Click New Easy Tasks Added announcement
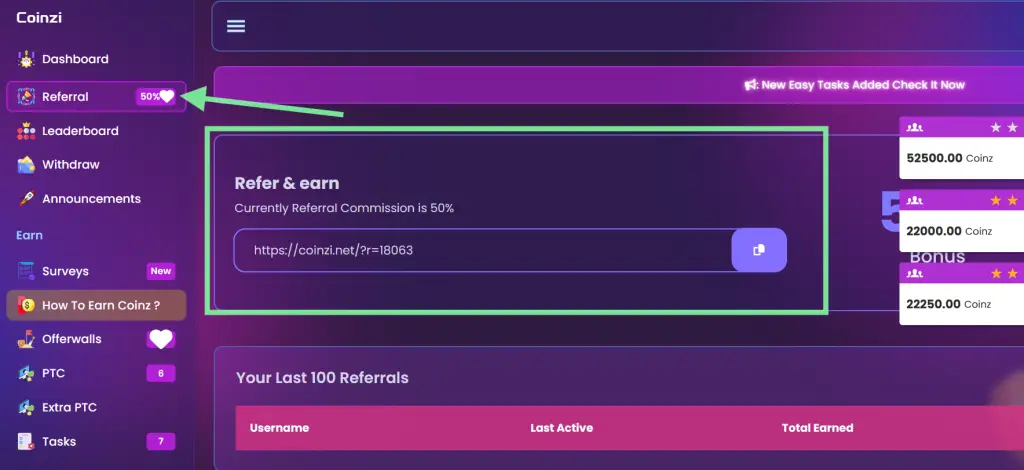Viewport: 1024px width, 470px height. (x=863, y=85)
